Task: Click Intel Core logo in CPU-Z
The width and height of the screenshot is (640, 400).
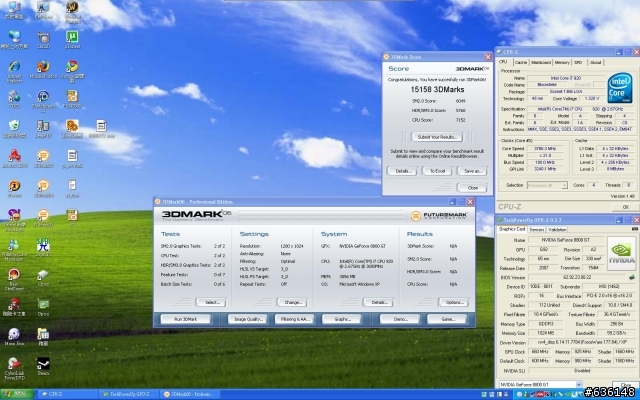Action: (620, 87)
